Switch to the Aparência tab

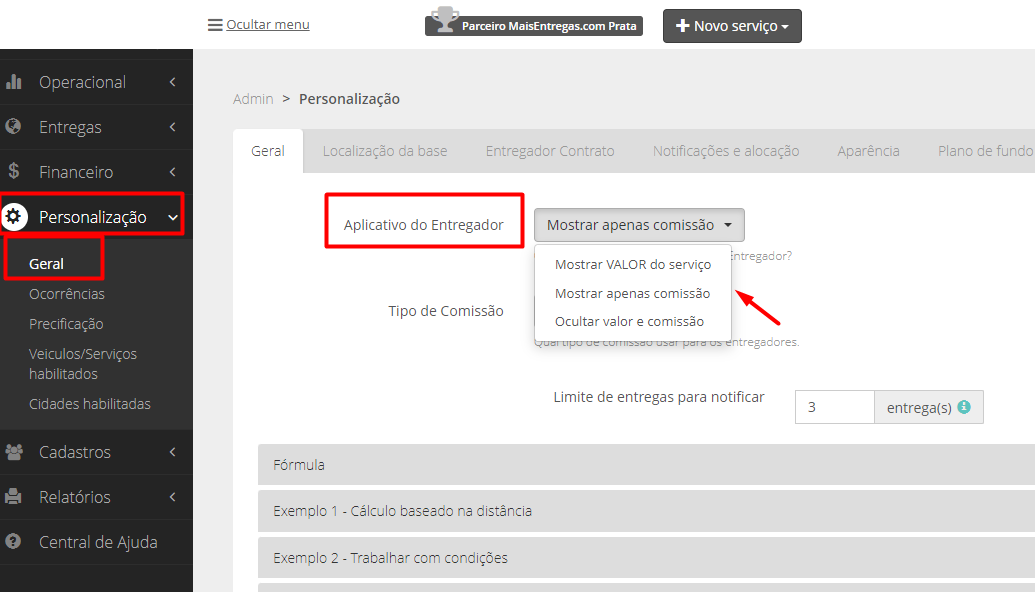click(869, 151)
